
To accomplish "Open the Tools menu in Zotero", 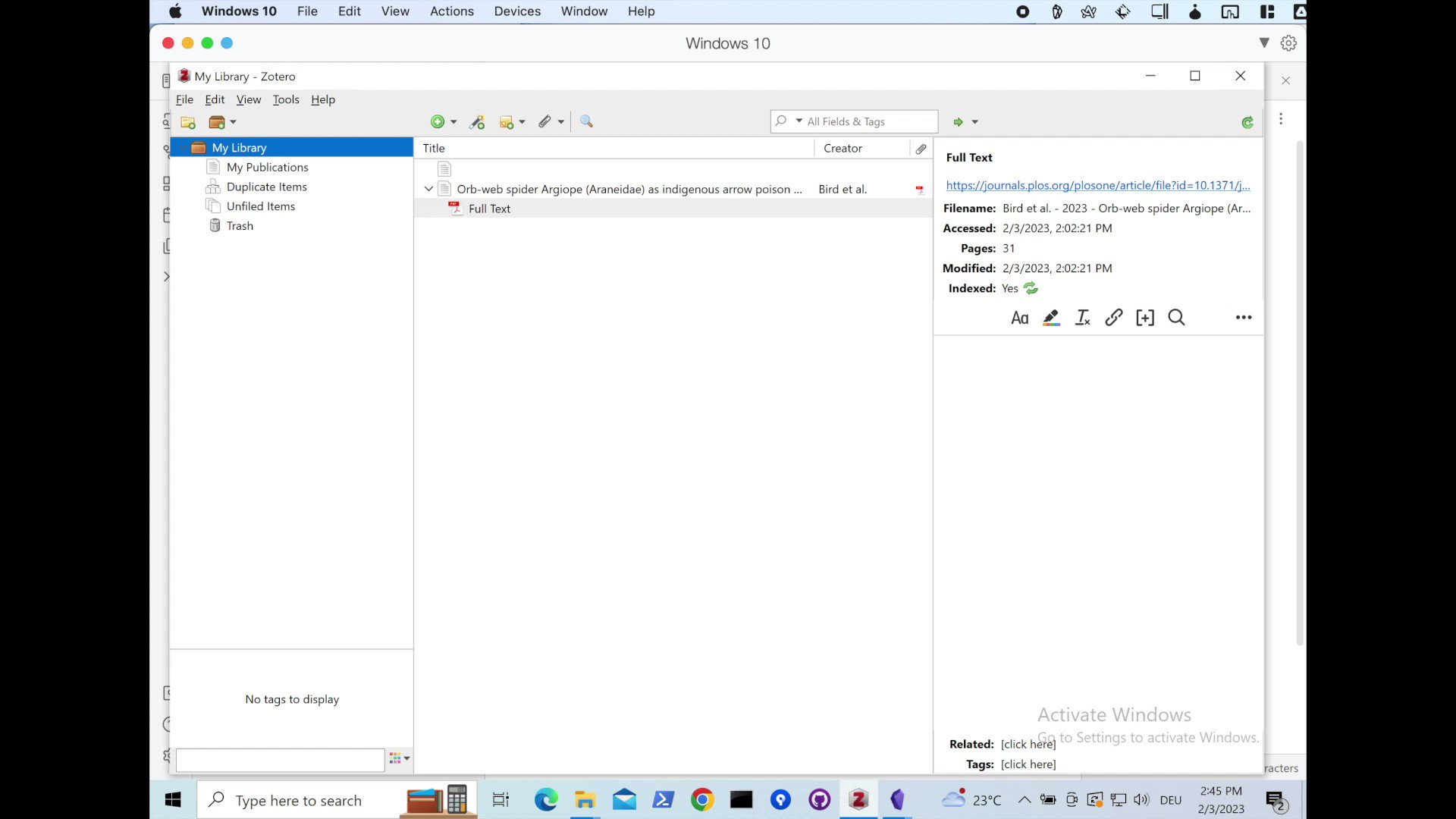I will click(286, 99).
